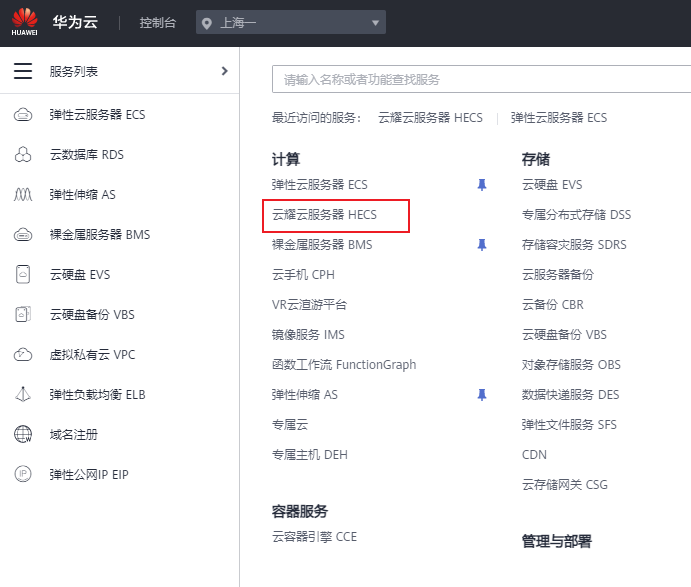Unpin 弹性云服务器 ECS using its pin icon

pos(482,185)
